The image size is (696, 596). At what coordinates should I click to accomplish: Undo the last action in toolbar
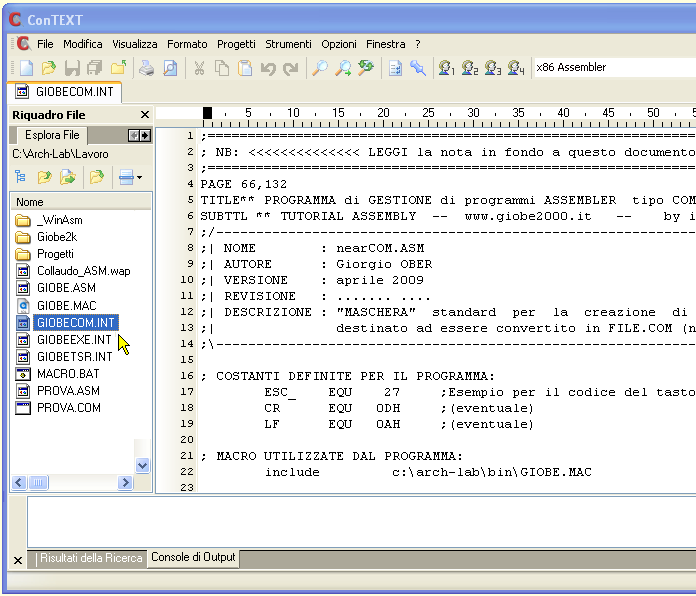click(268, 68)
